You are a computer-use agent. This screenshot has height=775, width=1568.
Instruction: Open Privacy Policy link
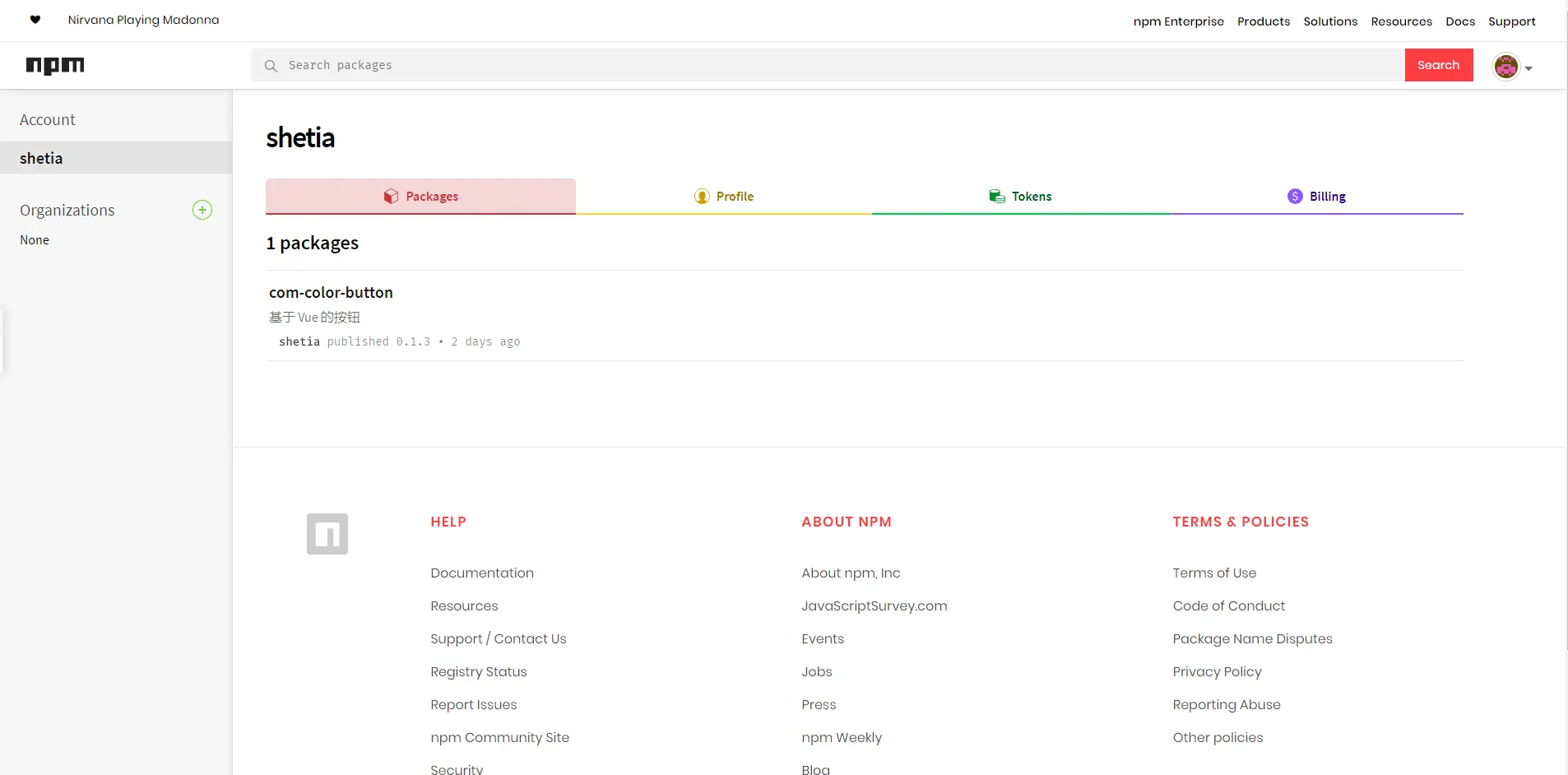1218,671
